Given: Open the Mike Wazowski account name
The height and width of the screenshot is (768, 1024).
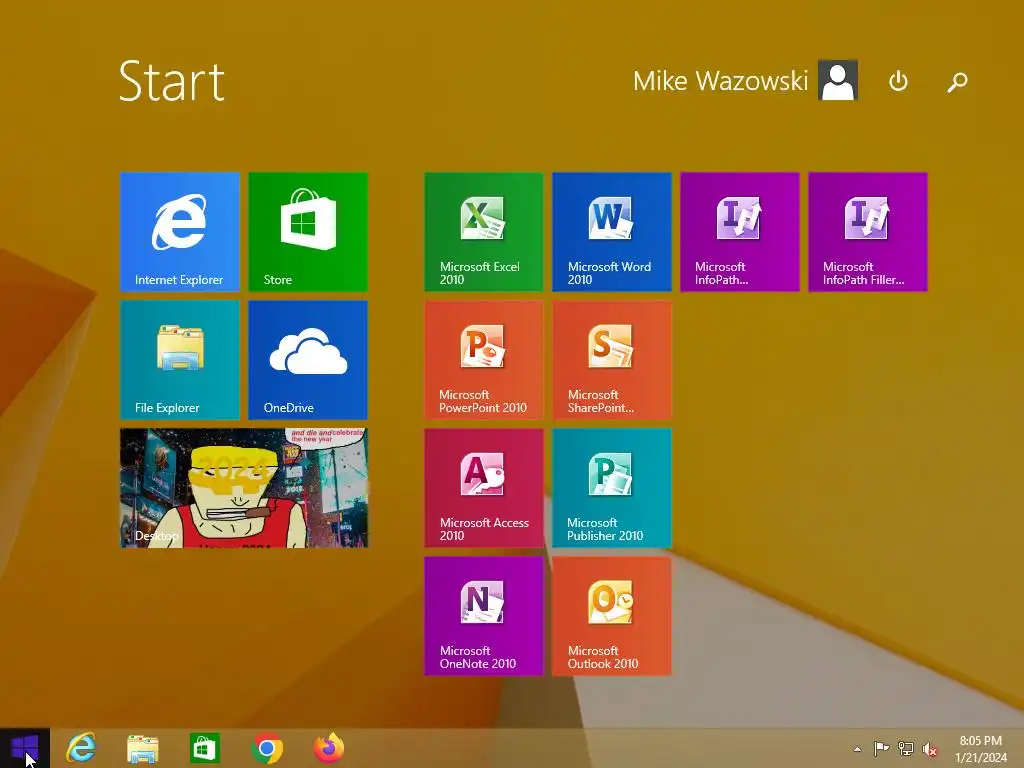Looking at the screenshot, I should [x=720, y=81].
